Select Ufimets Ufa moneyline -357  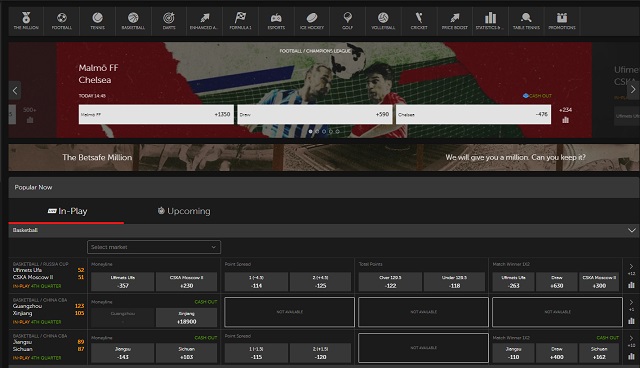pyautogui.click(x=123, y=282)
